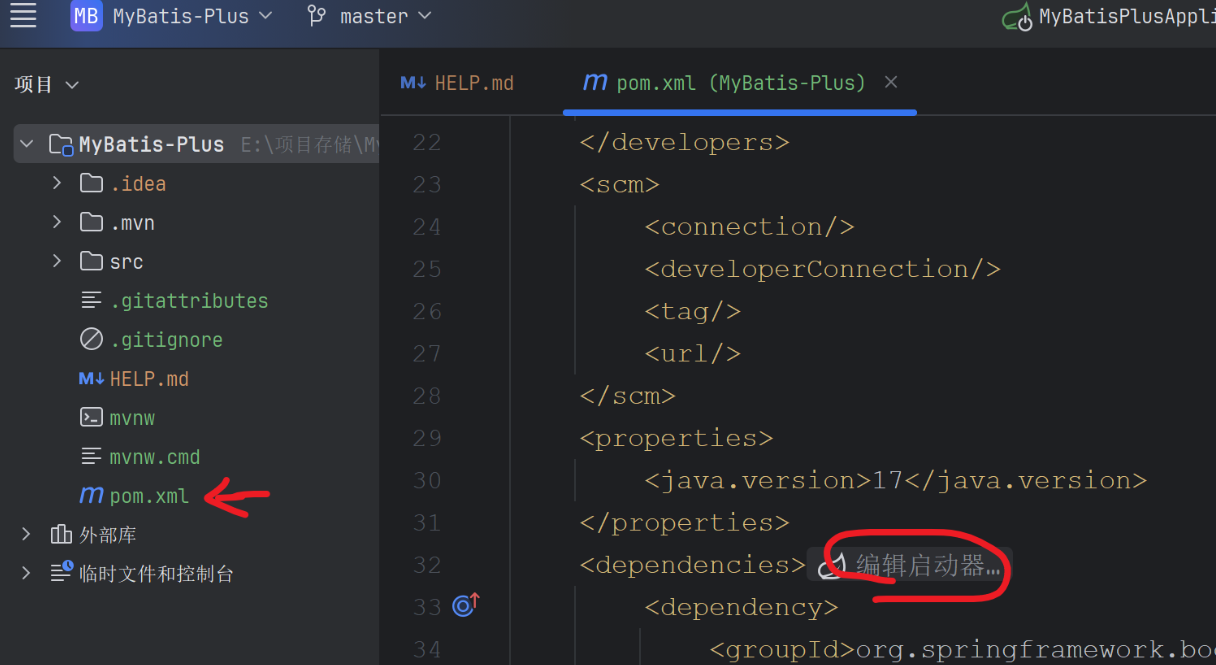
Task: Expand the 外部库 node
Action: (27, 535)
